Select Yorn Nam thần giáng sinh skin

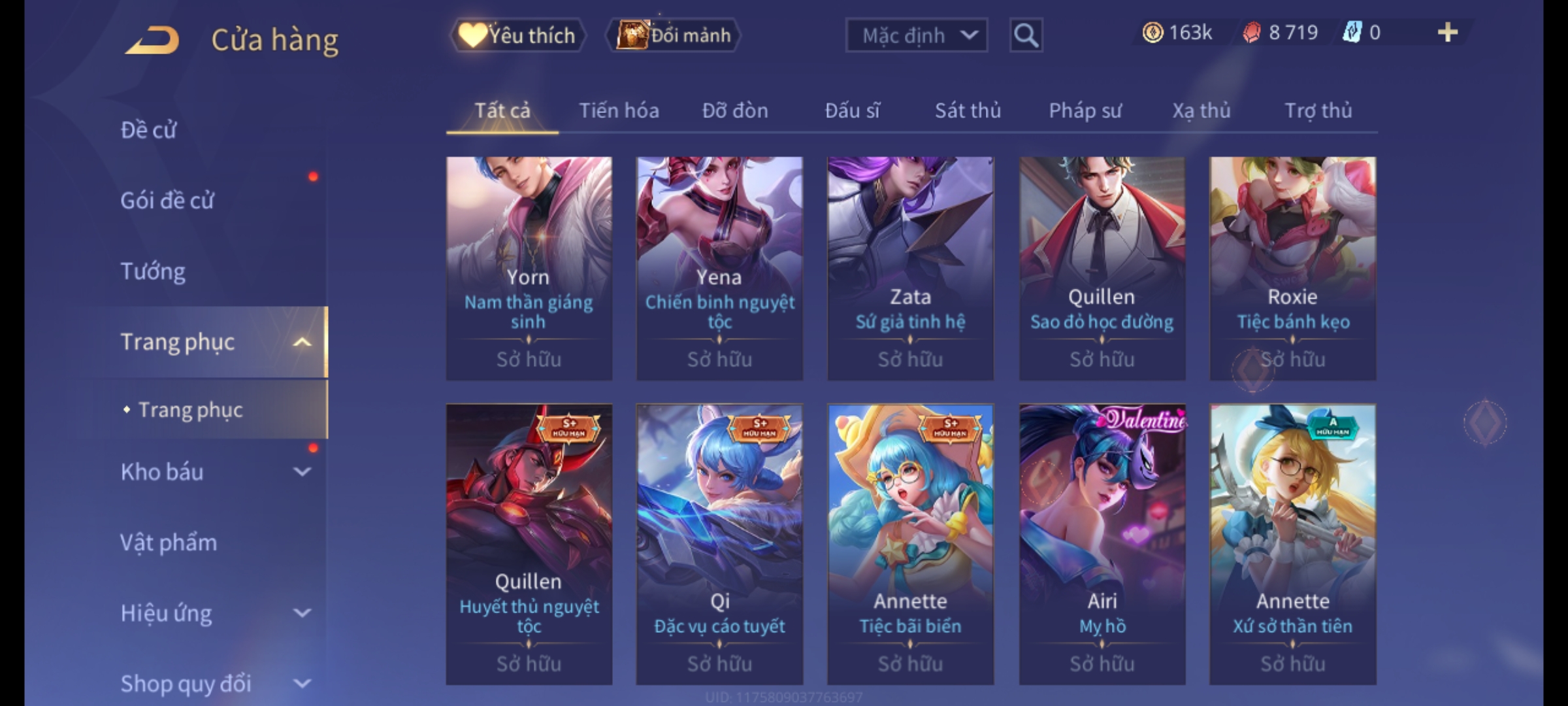(529, 268)
